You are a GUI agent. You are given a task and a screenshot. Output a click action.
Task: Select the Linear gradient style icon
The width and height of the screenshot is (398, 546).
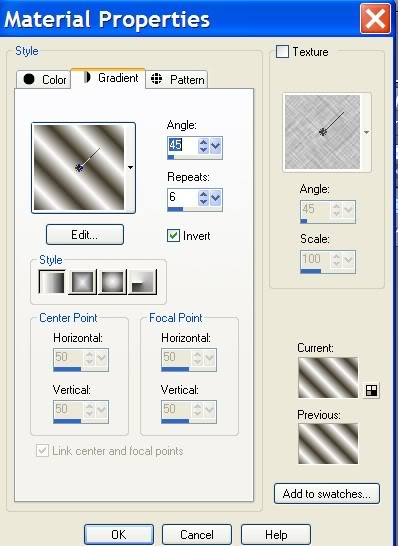[x=52, y=282]
